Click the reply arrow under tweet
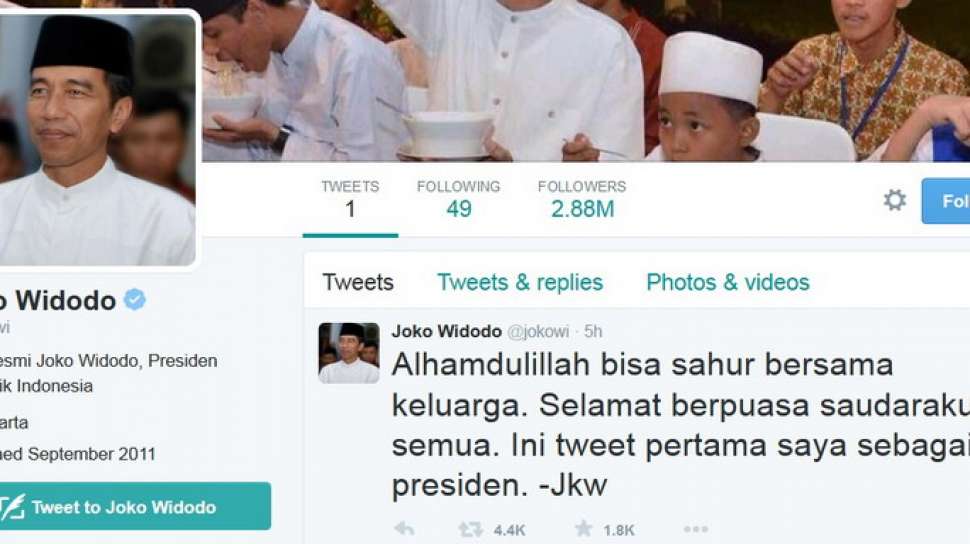Screen dimensions: 970x544 (x=405, y=529)
